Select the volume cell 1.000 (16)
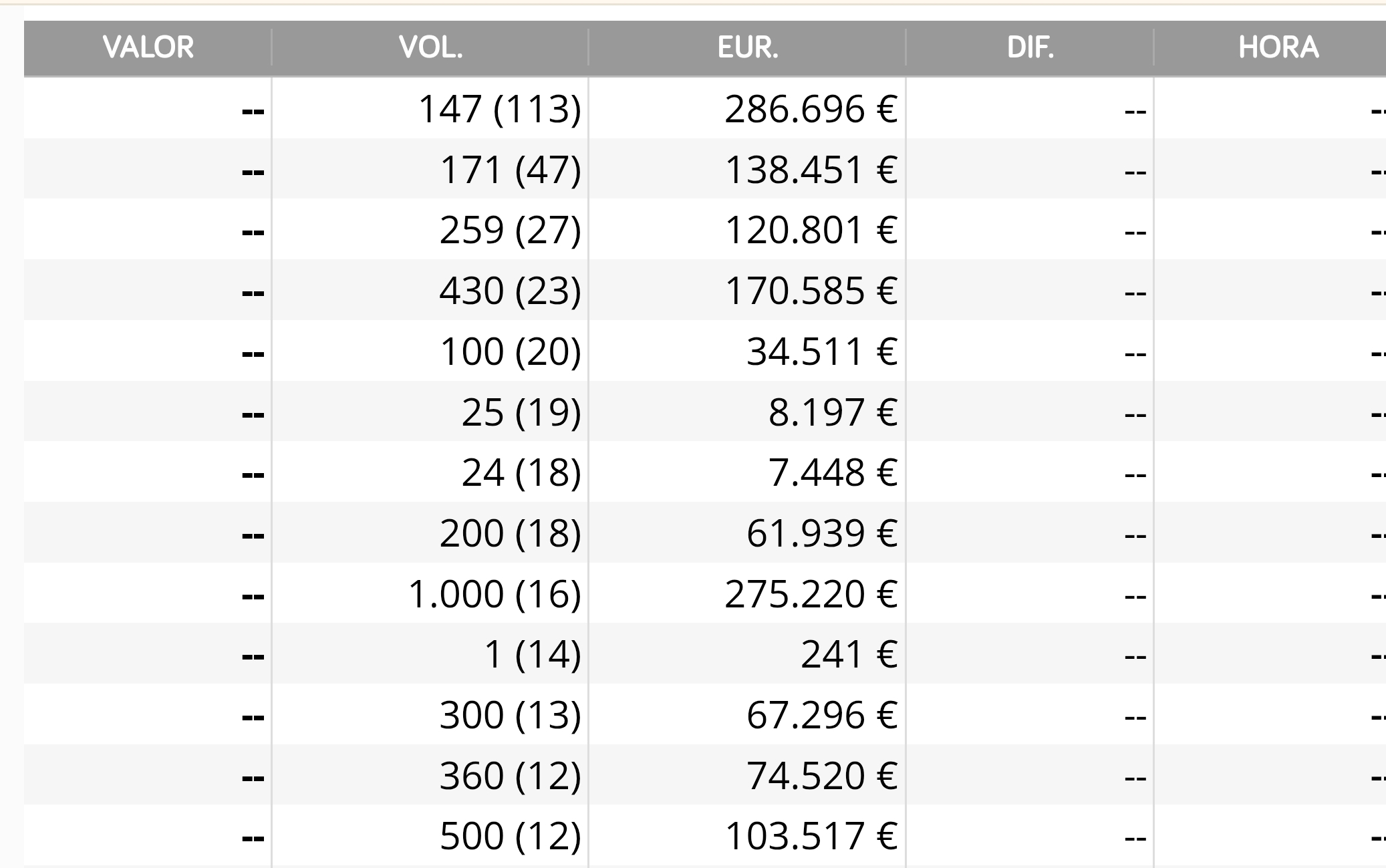1386x868 pixels. [x=494, y=594]
